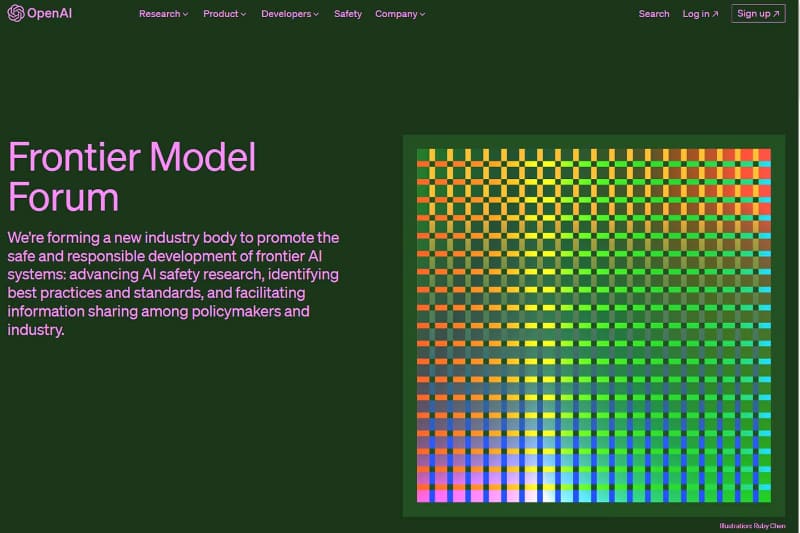This screenshot has height=533, width=800.
Task: Select the Frontier Model Forum heading
Action: click(132, 176)
